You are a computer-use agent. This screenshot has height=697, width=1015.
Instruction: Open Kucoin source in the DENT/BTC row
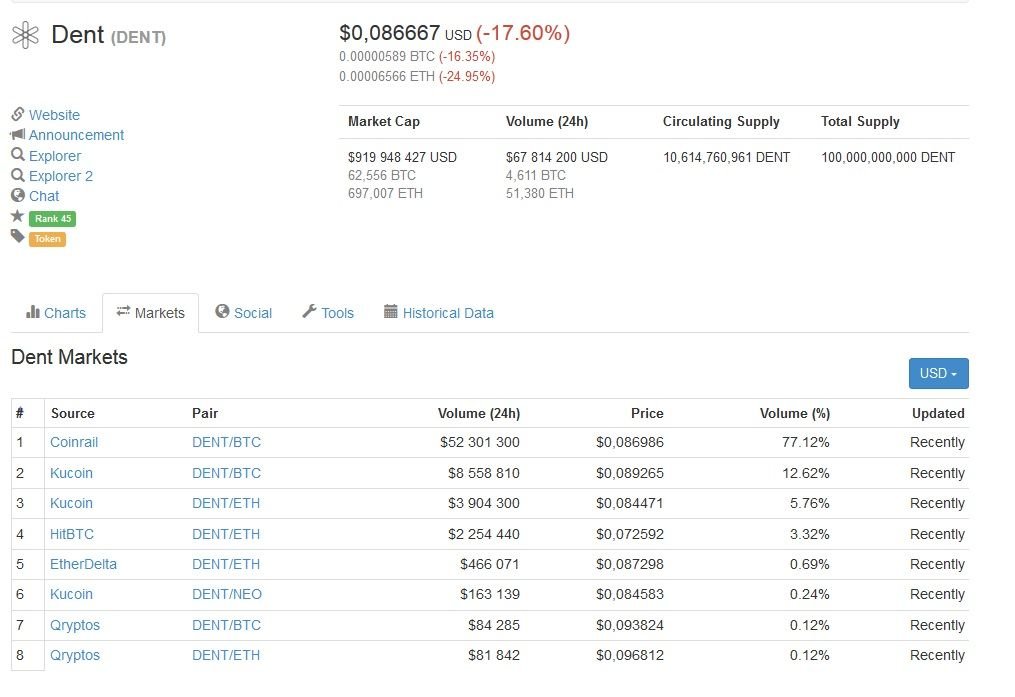[x=71, y=473]
